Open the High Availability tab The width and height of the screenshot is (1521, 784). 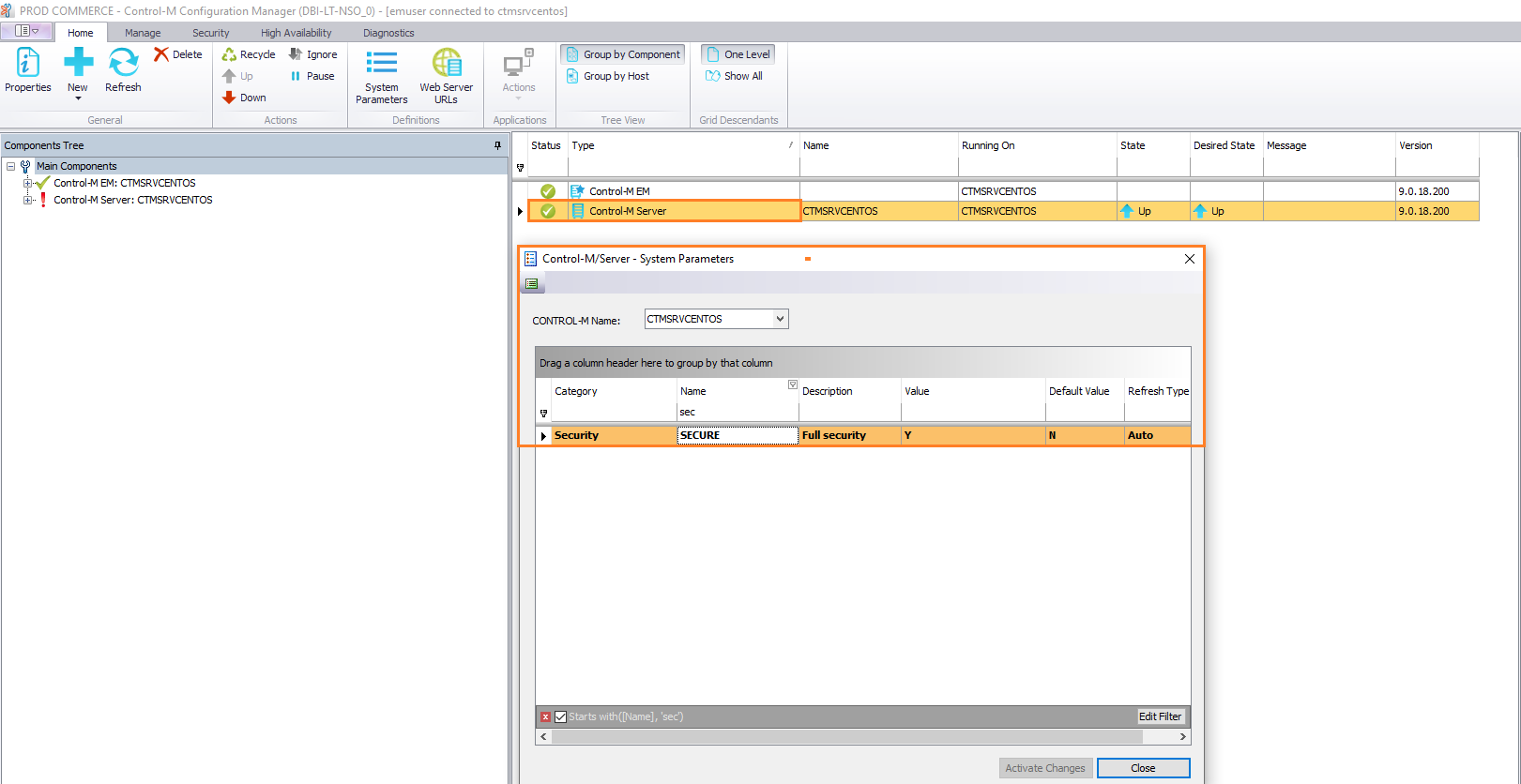pos(296,33)
